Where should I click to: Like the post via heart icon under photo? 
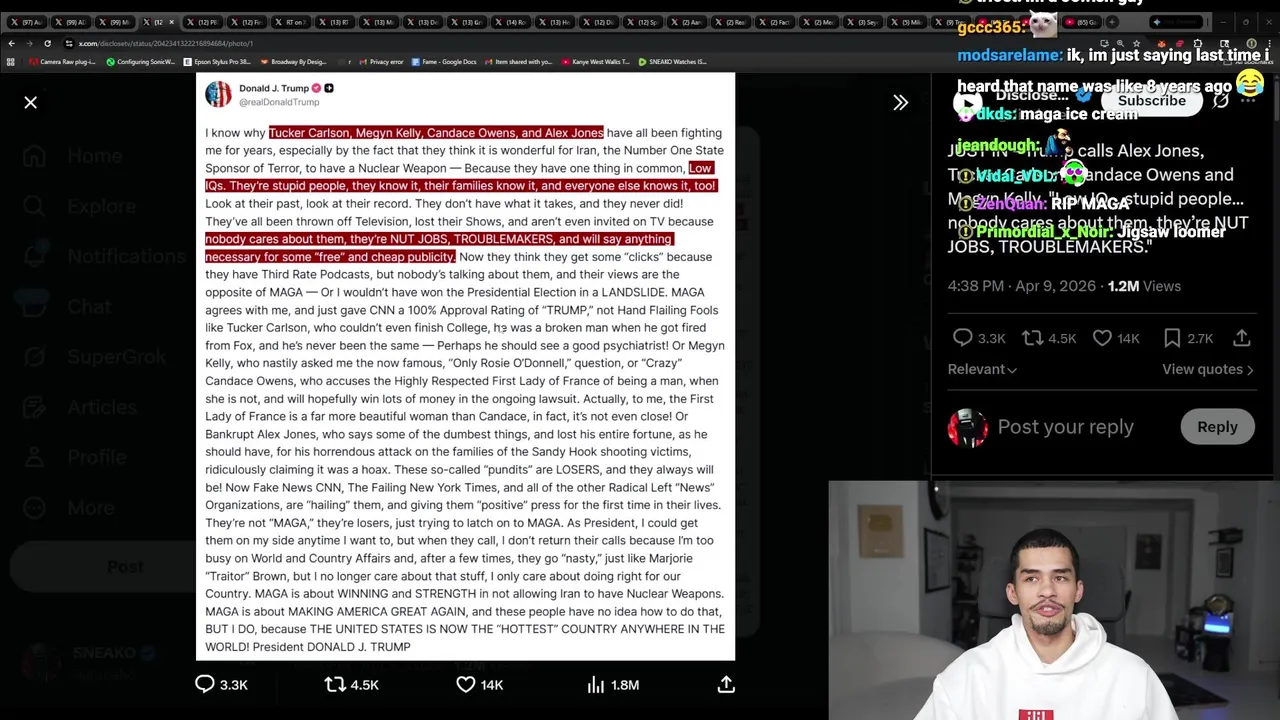[x=465, y=684]
